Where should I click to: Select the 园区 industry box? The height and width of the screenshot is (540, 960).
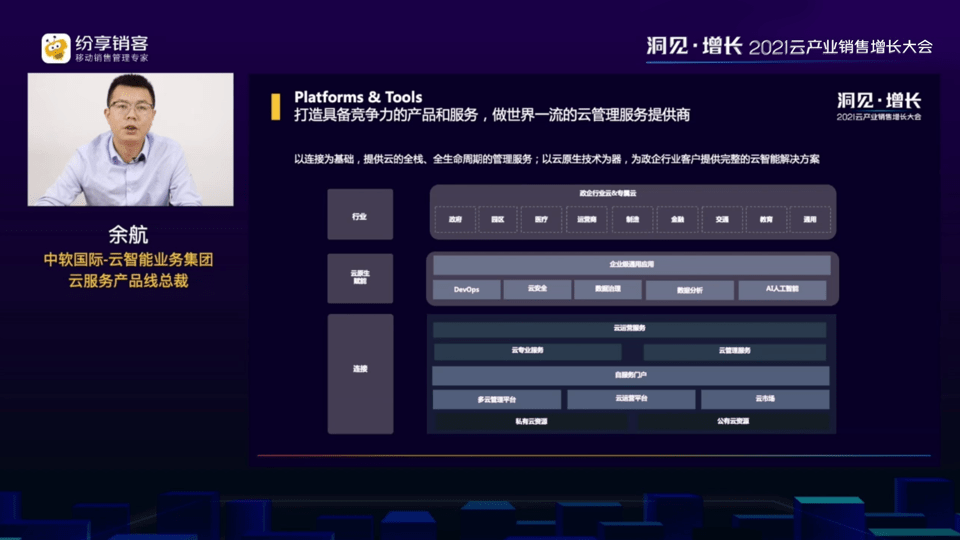point(498,220)
